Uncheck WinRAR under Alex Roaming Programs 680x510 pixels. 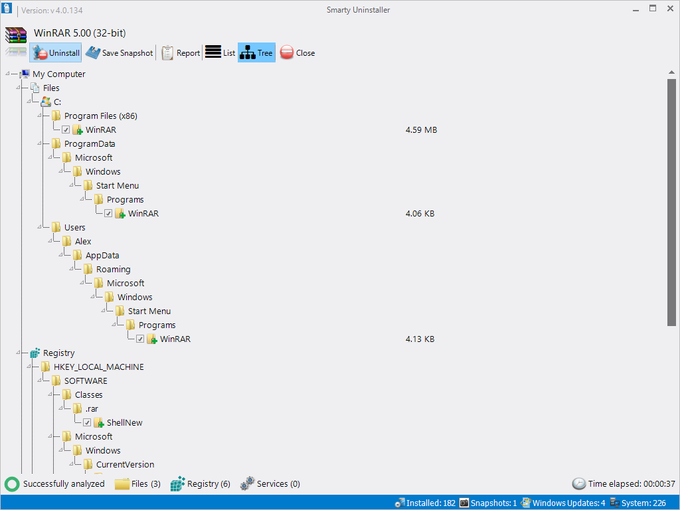(x=140, y=339)
